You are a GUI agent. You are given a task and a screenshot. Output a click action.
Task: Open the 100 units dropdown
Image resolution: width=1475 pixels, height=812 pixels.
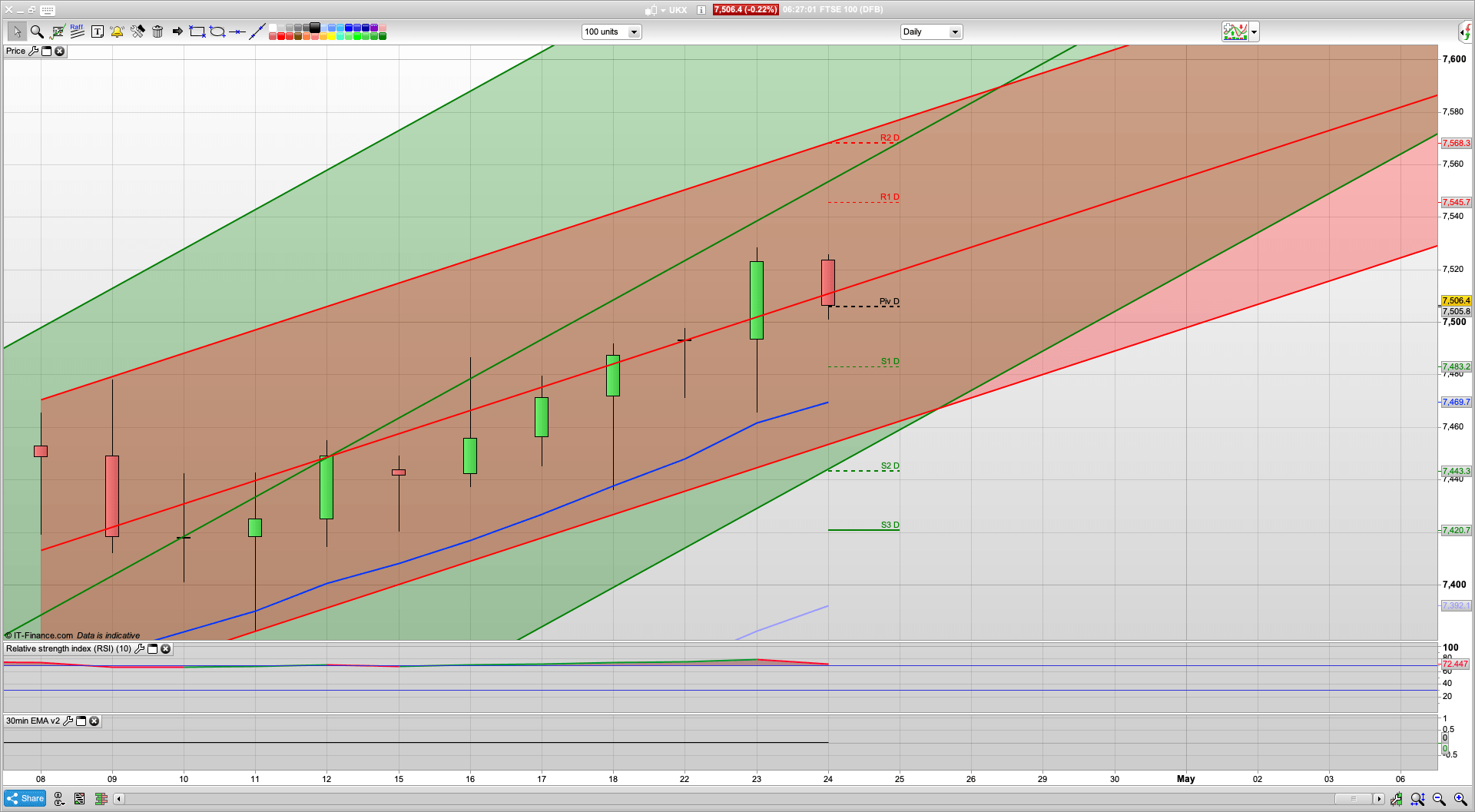(x=612, y=31)
